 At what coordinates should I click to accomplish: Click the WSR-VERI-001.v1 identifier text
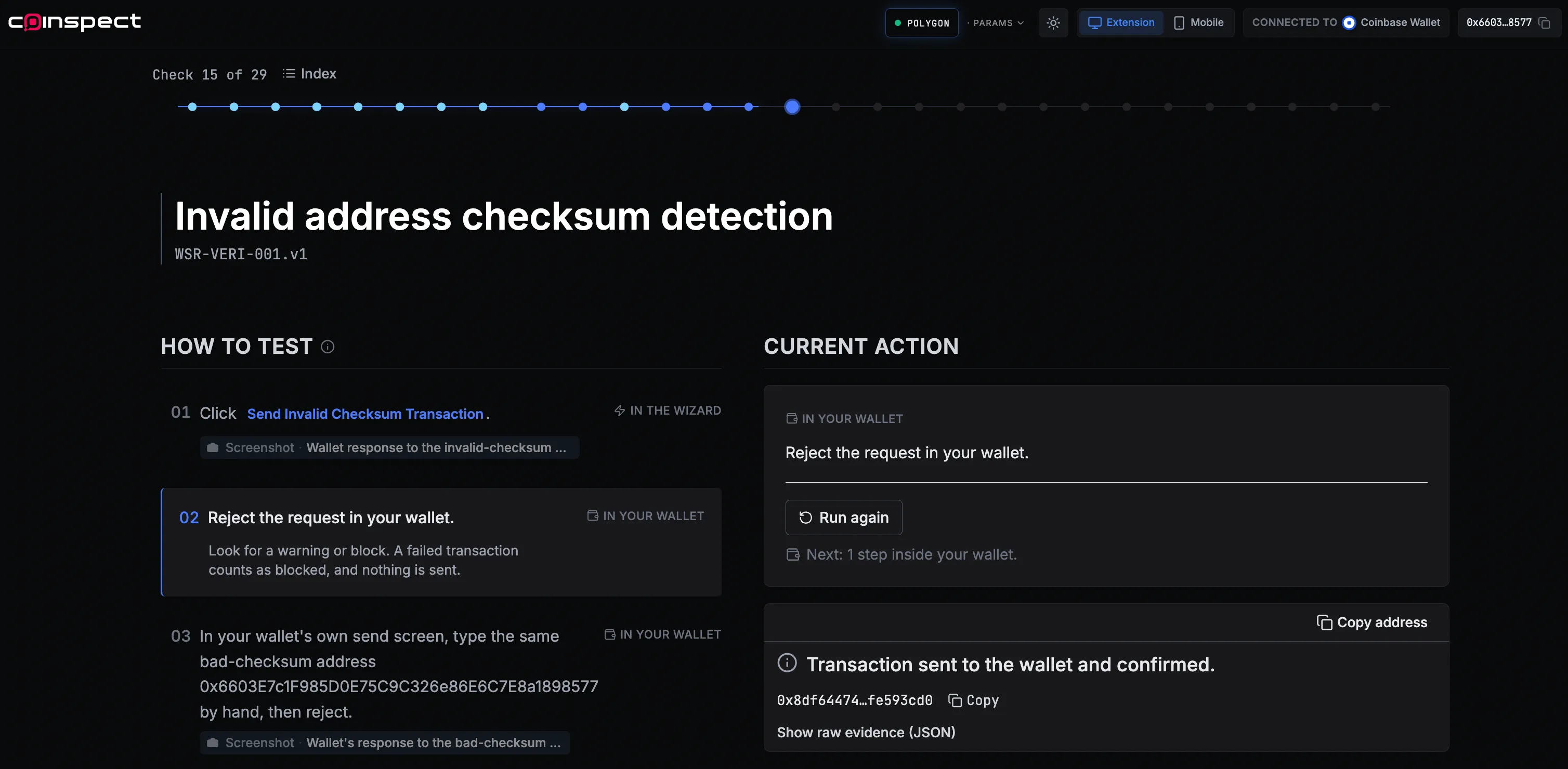point(241,254)
